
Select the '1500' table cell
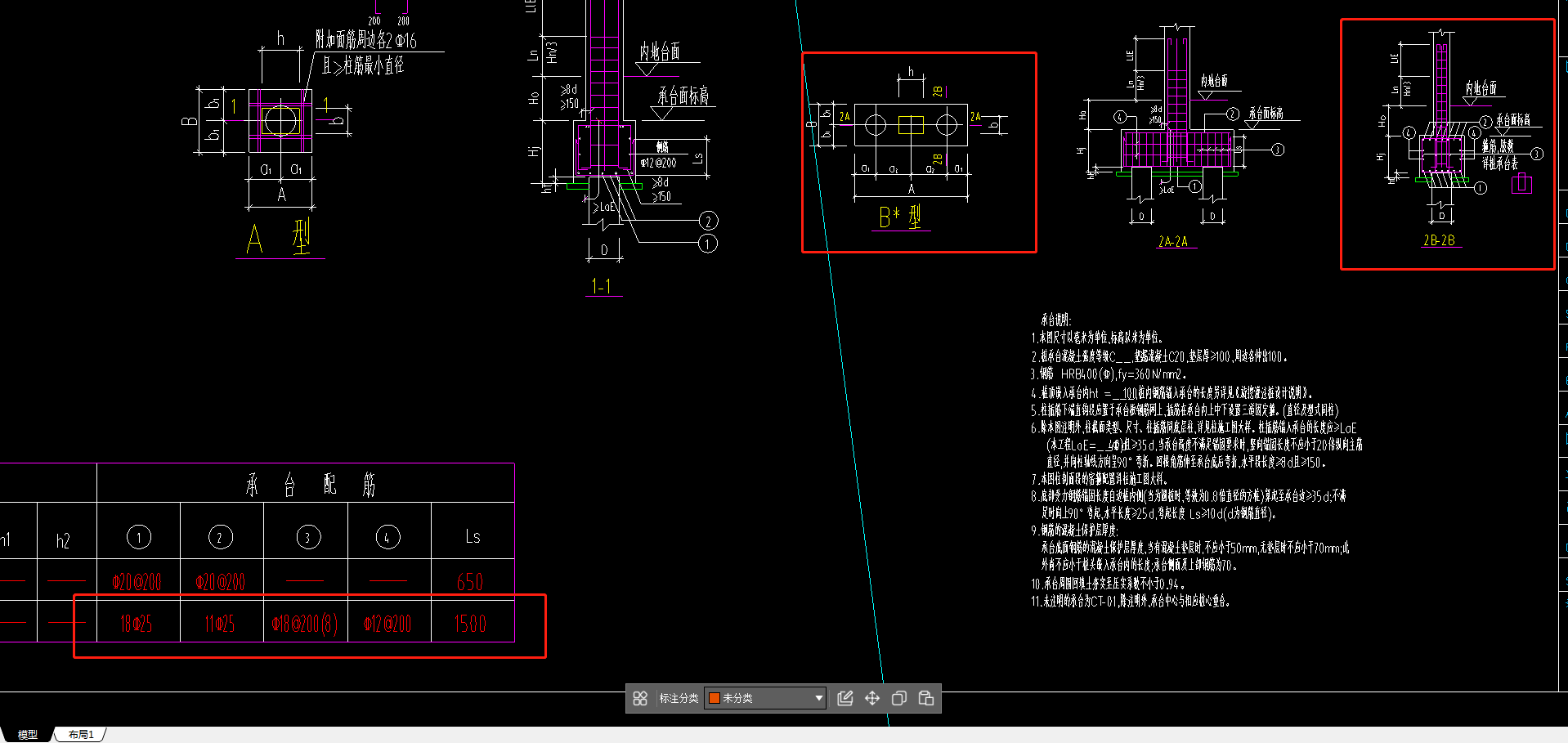click(x=470, y=624)
